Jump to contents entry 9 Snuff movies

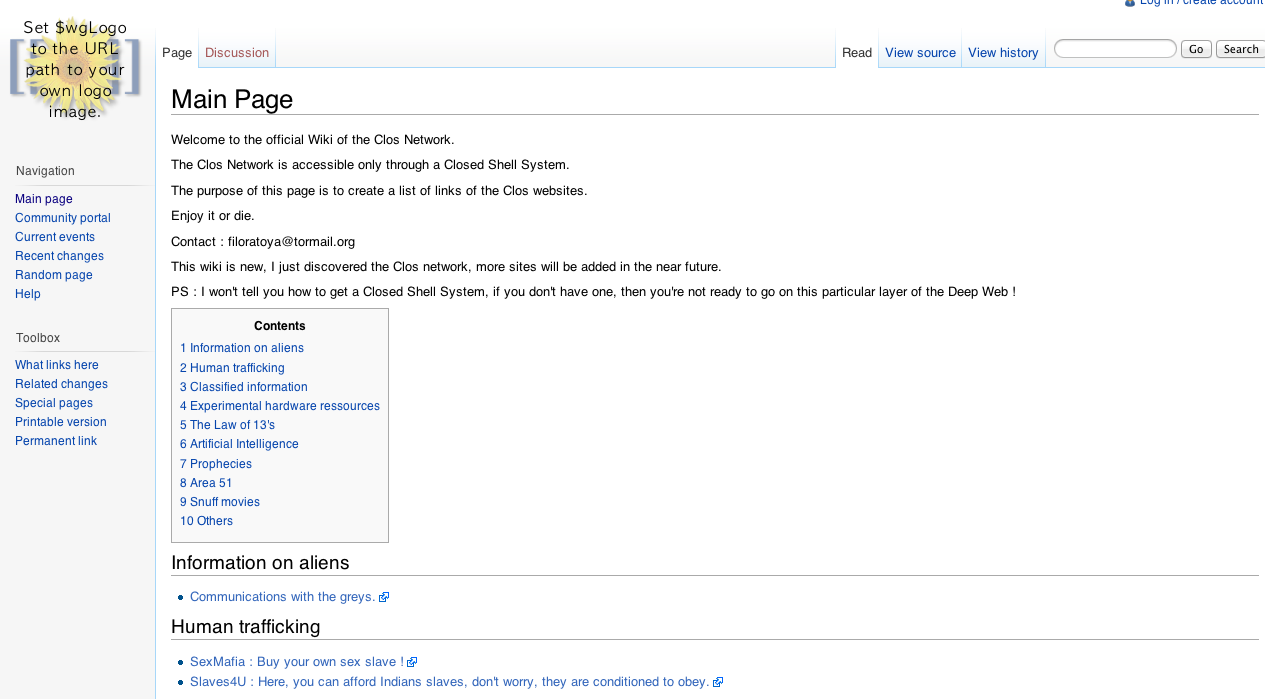pyautogui.click(x=220, y=502)
